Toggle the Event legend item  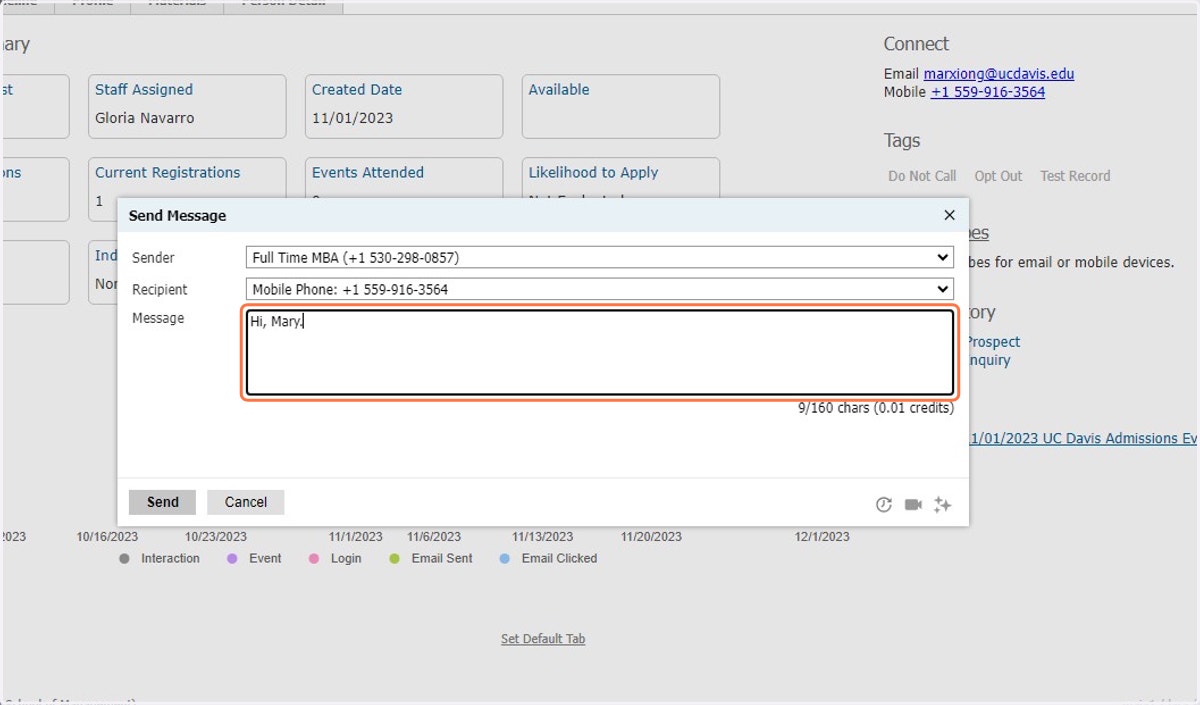click(254, 559)
